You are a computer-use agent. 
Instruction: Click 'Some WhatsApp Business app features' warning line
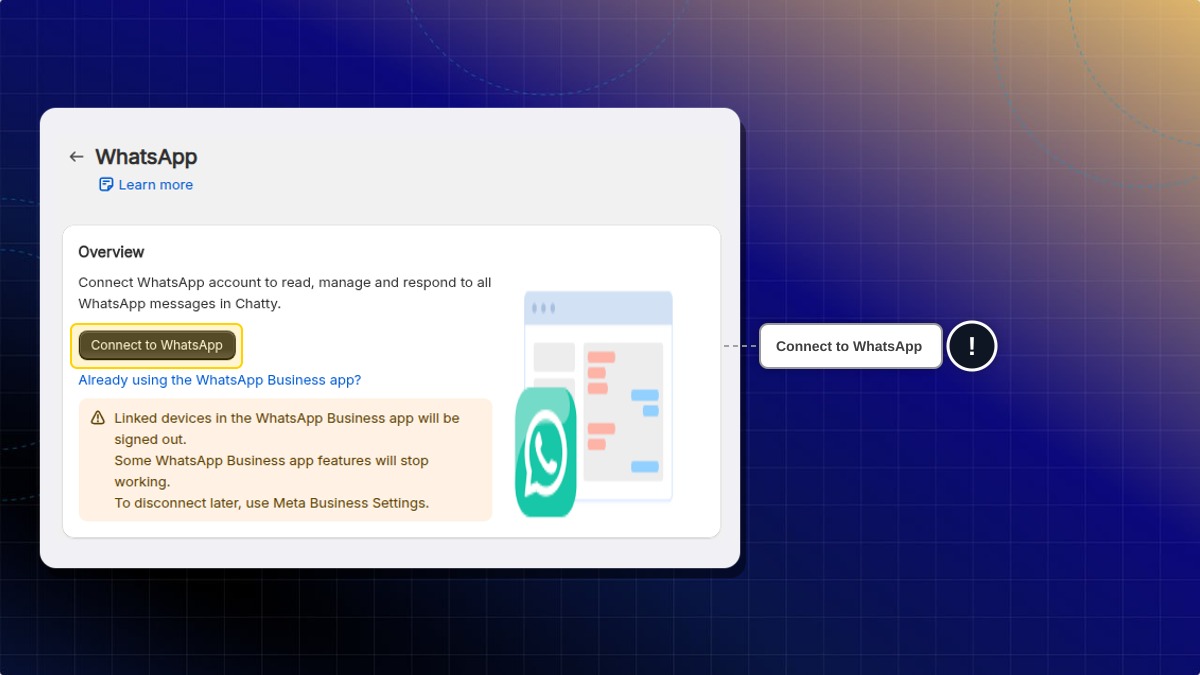(x=271, y=471)
